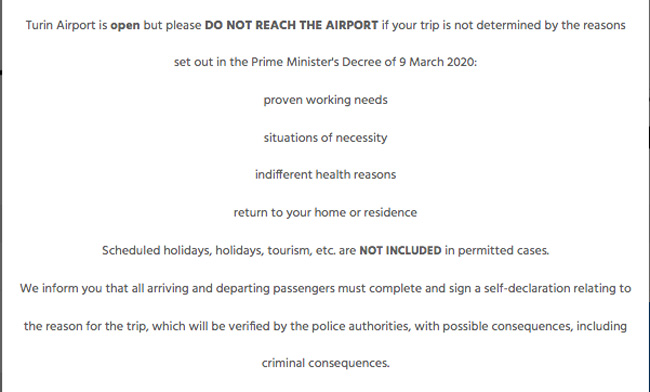Click the bold "DO NOT REACH THE AIRPORT" text
Image resolution: width=650 pixels, height=392 pixels.
291,25
